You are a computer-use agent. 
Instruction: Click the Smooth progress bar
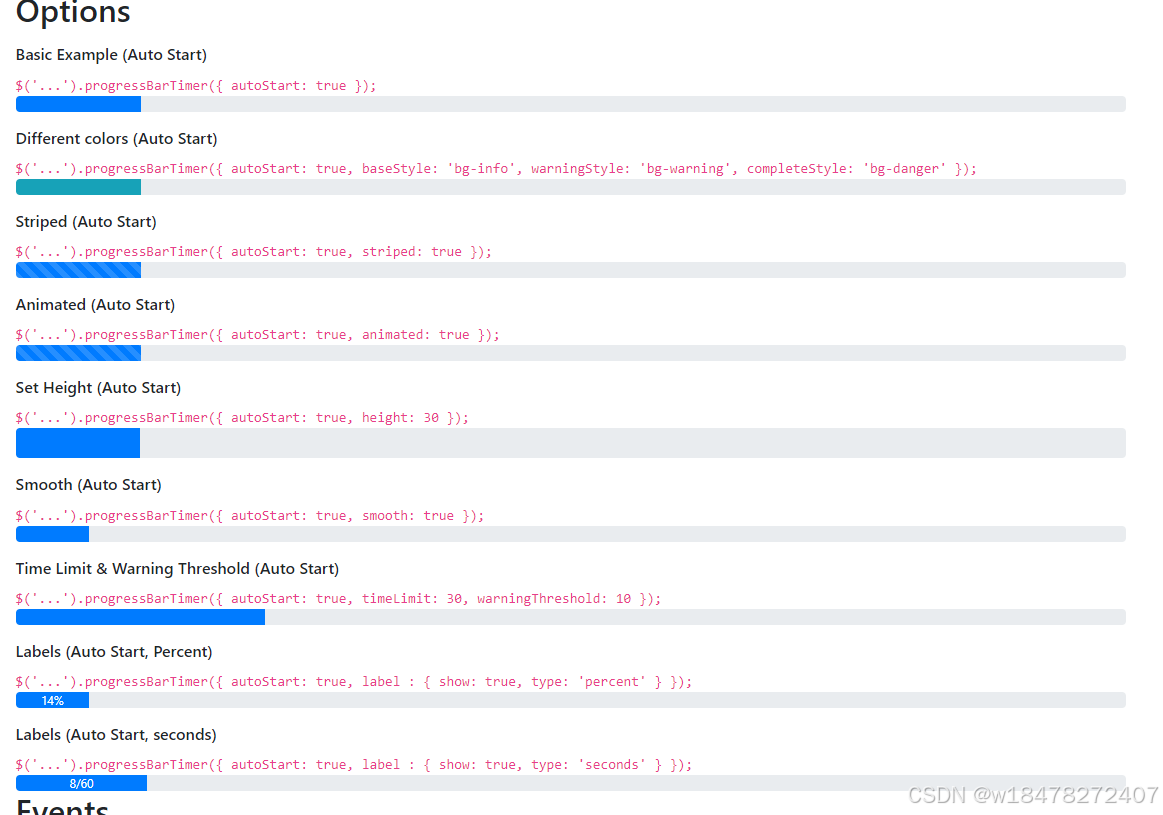pos(52,534)
